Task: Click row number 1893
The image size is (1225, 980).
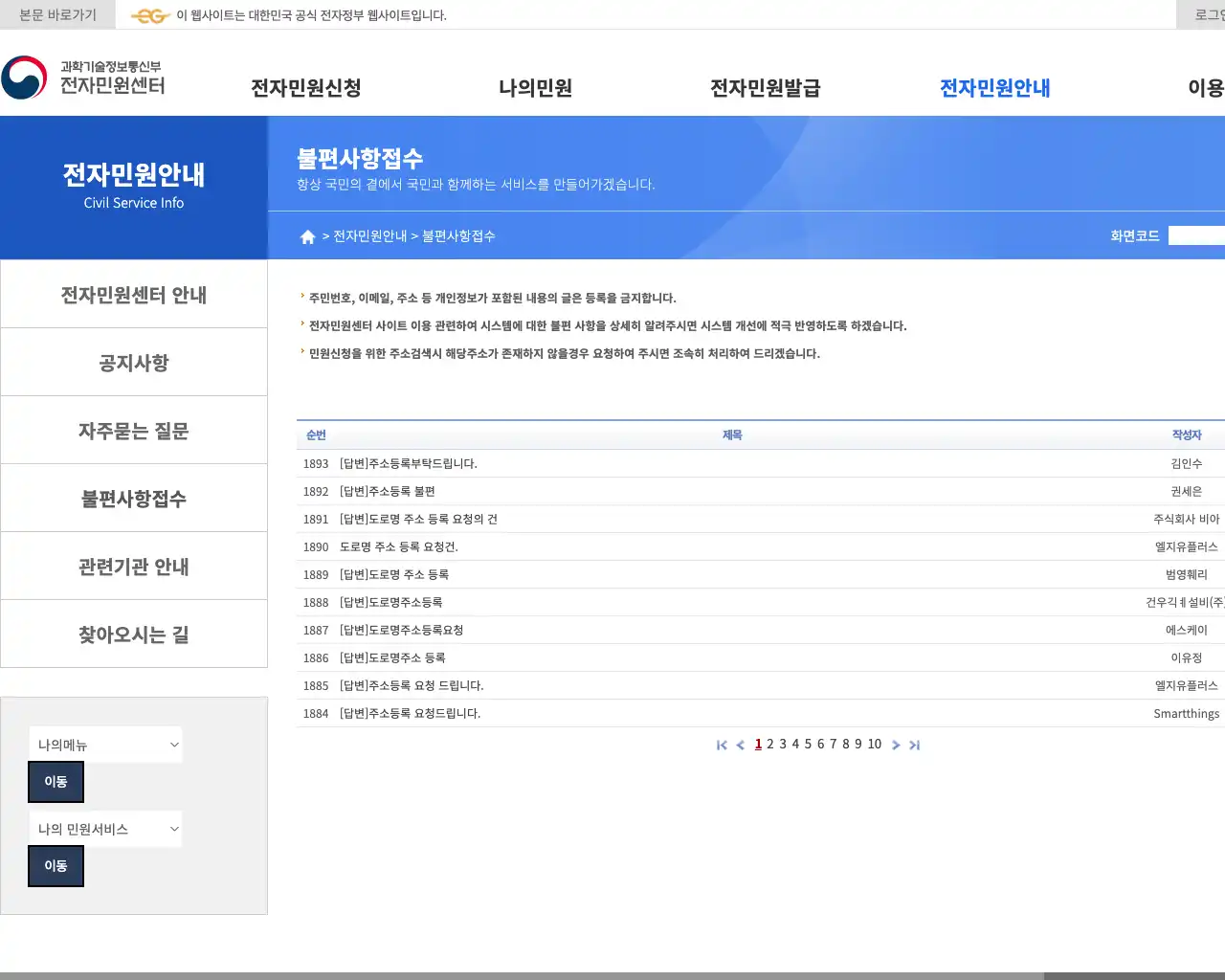Action: (x=316, y=463)
